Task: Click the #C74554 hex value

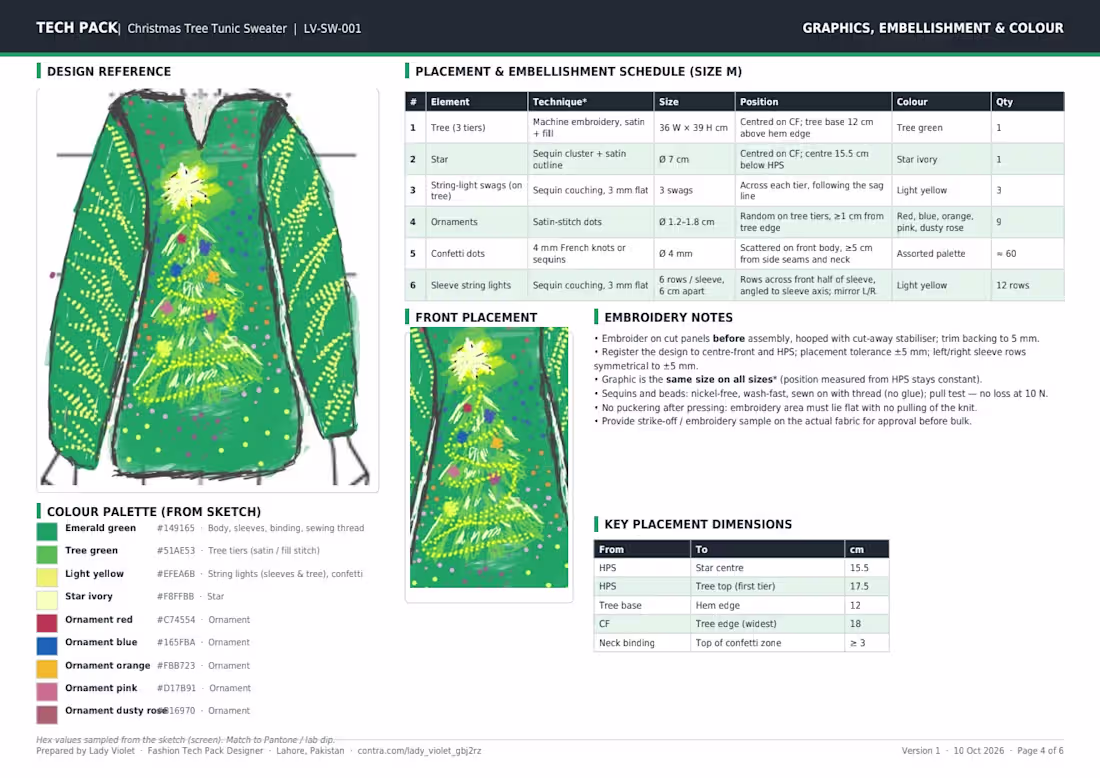Action: 175,619
